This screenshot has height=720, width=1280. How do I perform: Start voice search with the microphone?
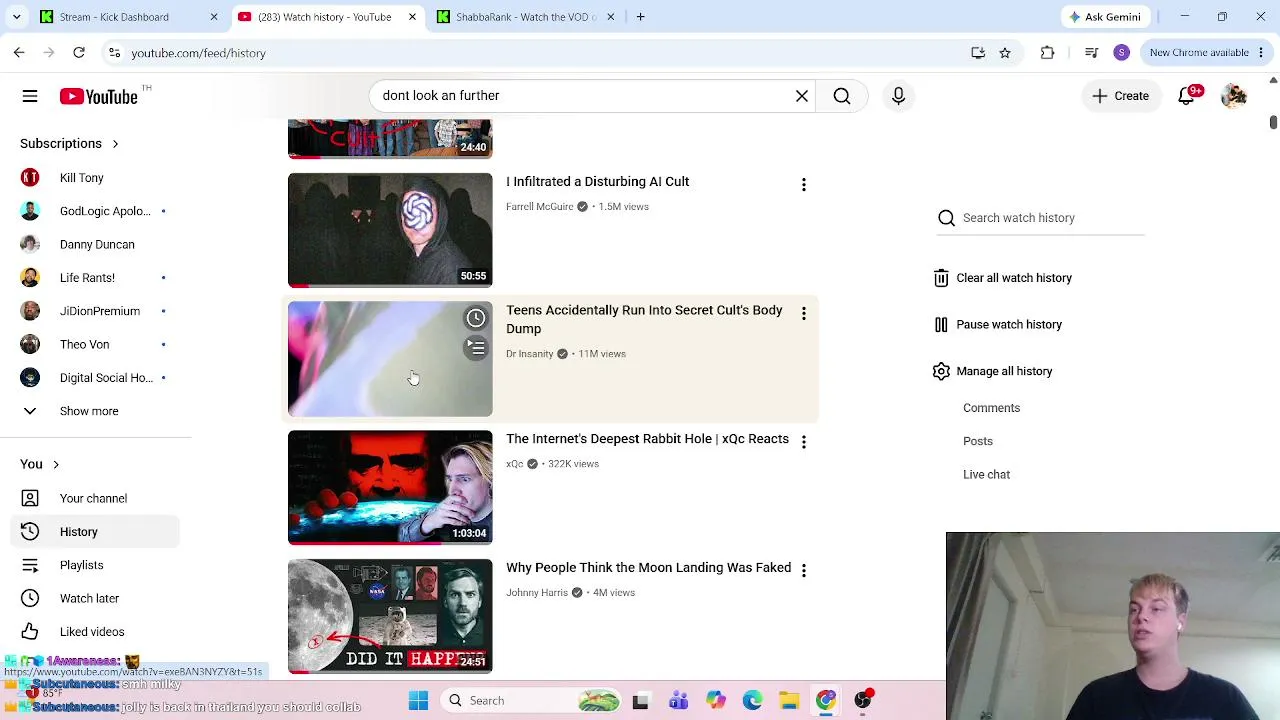tap(898, 96)
